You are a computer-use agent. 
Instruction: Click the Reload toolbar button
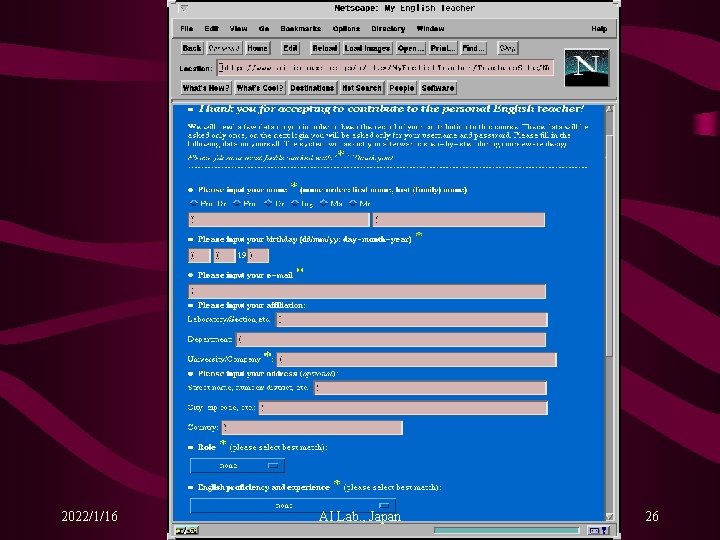coord(325,48)
